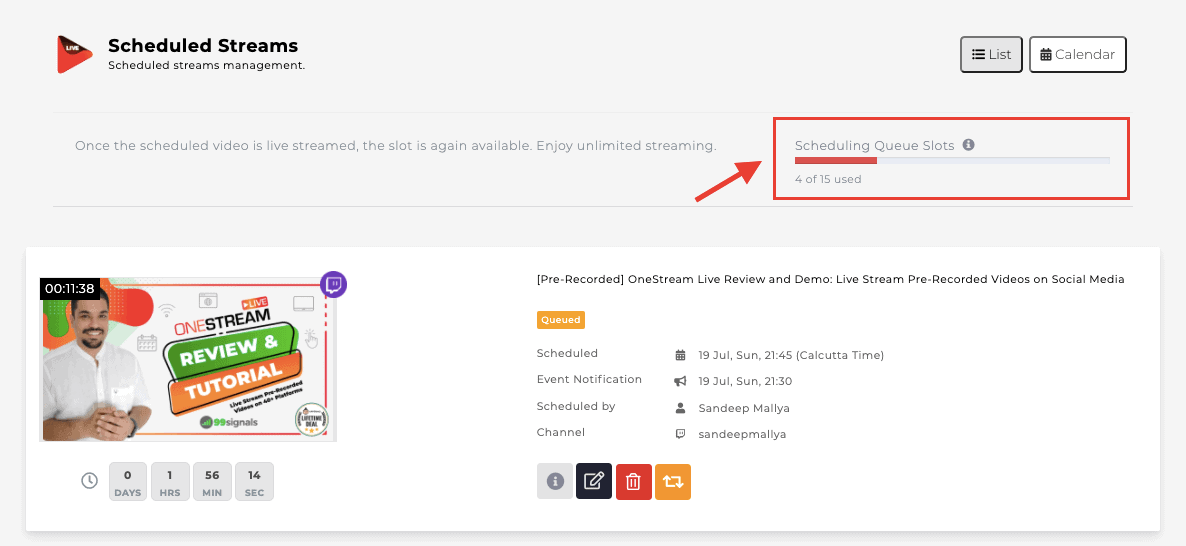Switch to Calendar view
This screenshot has width=1186, height=546.
coord(1078,54)
